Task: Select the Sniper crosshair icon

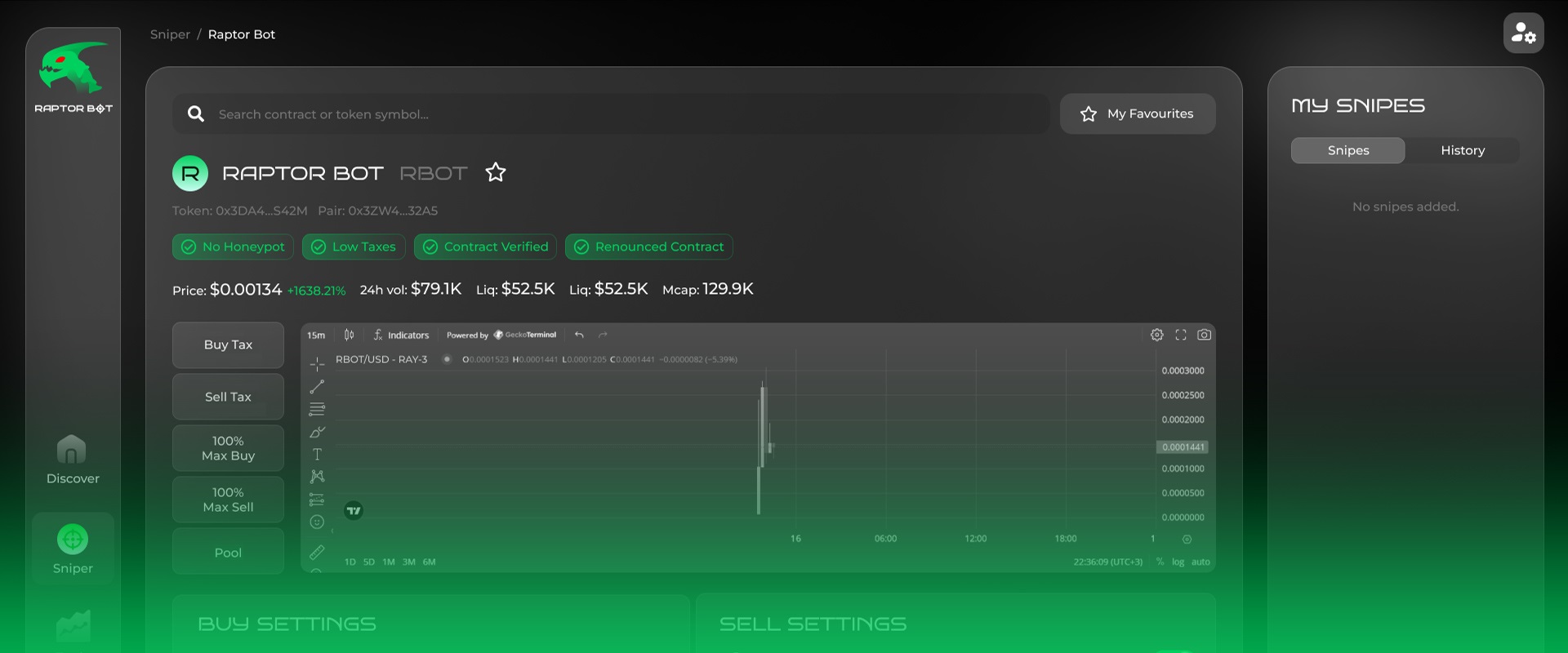Action: point(73,539)
